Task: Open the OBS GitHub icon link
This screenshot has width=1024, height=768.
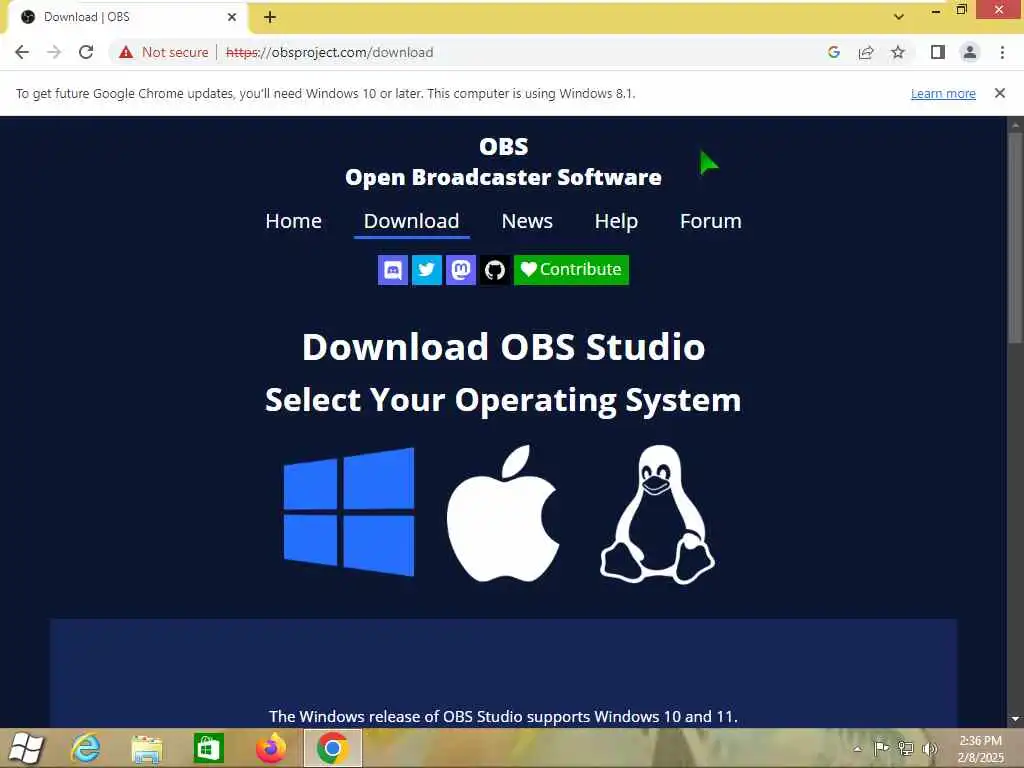Action: [495, 270]
